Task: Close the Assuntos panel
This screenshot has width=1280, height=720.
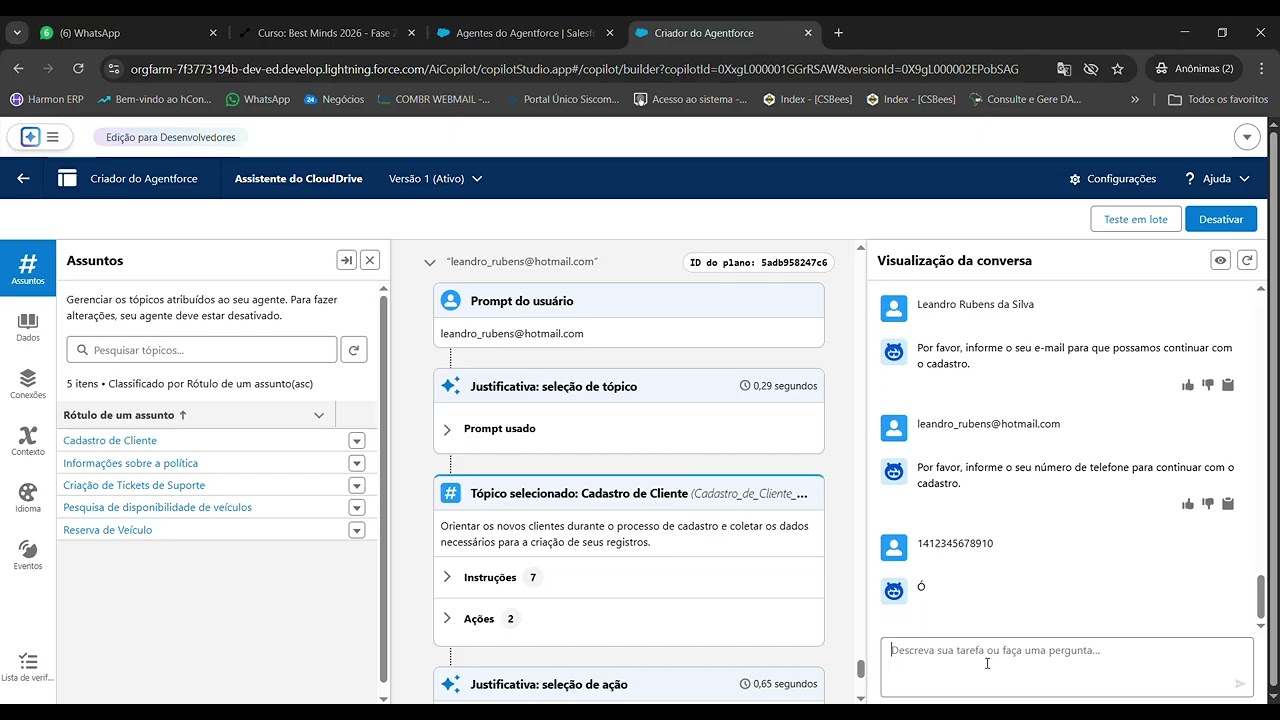Action: point(370,261)
